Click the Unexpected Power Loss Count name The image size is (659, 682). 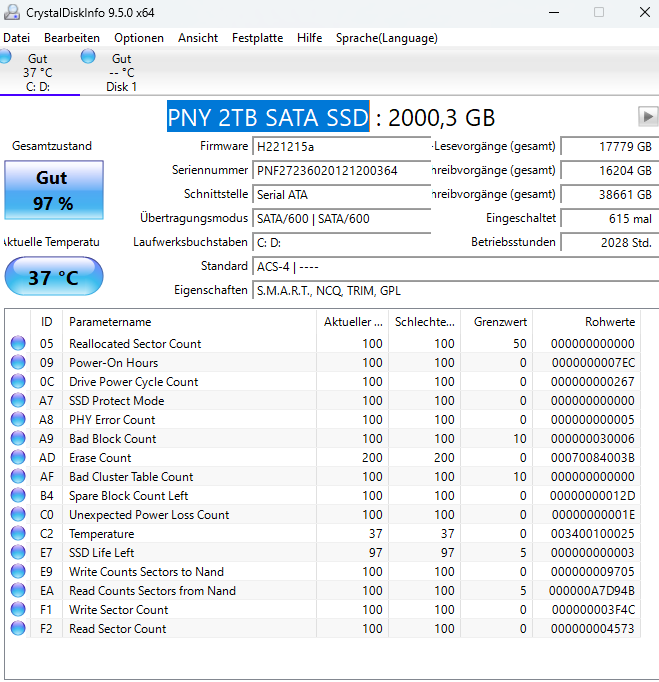[x=149, y=515]
